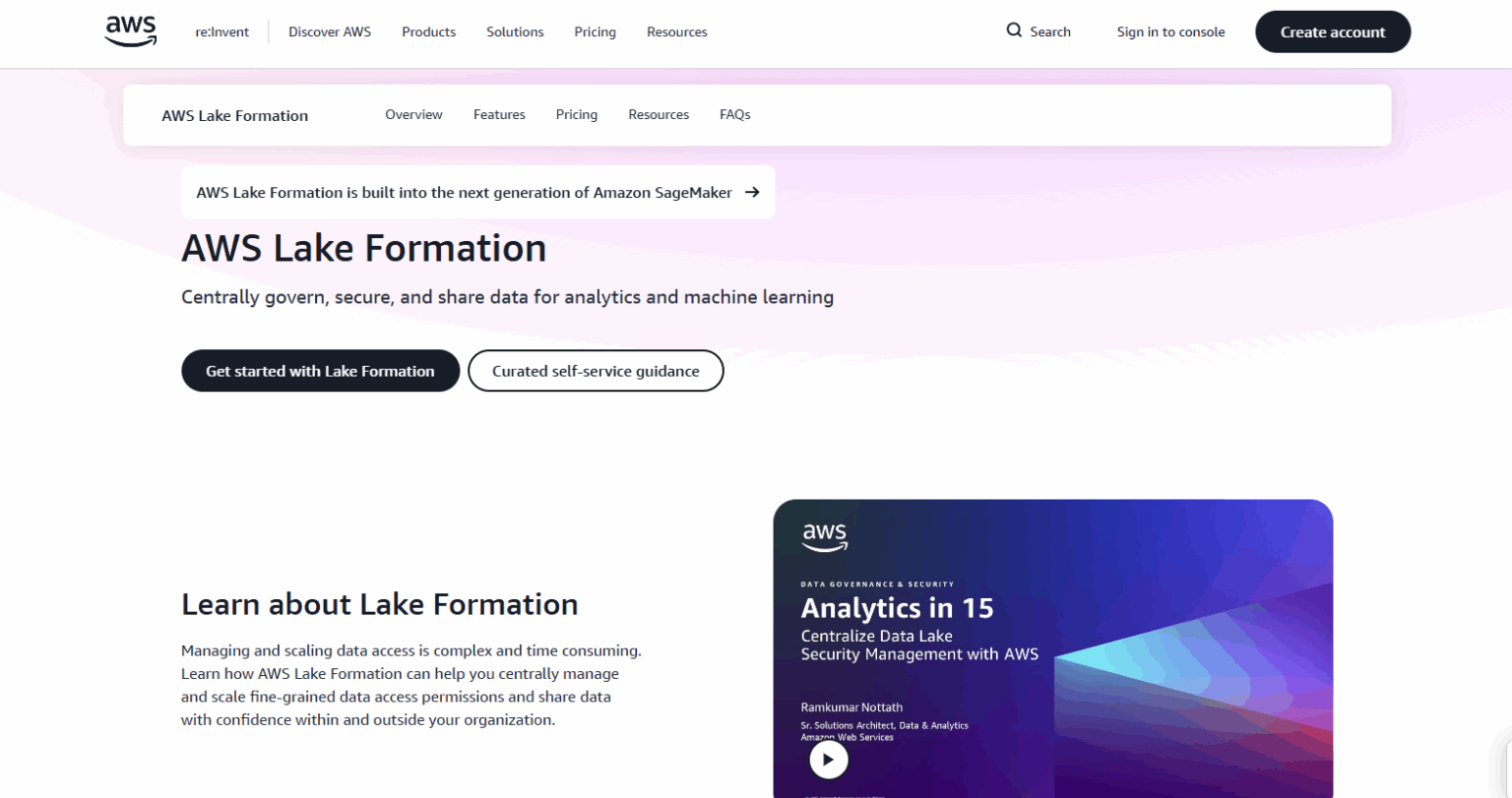
Task: Click Sign in to console
Action: pyautogui.click(x=1171, y=31)
